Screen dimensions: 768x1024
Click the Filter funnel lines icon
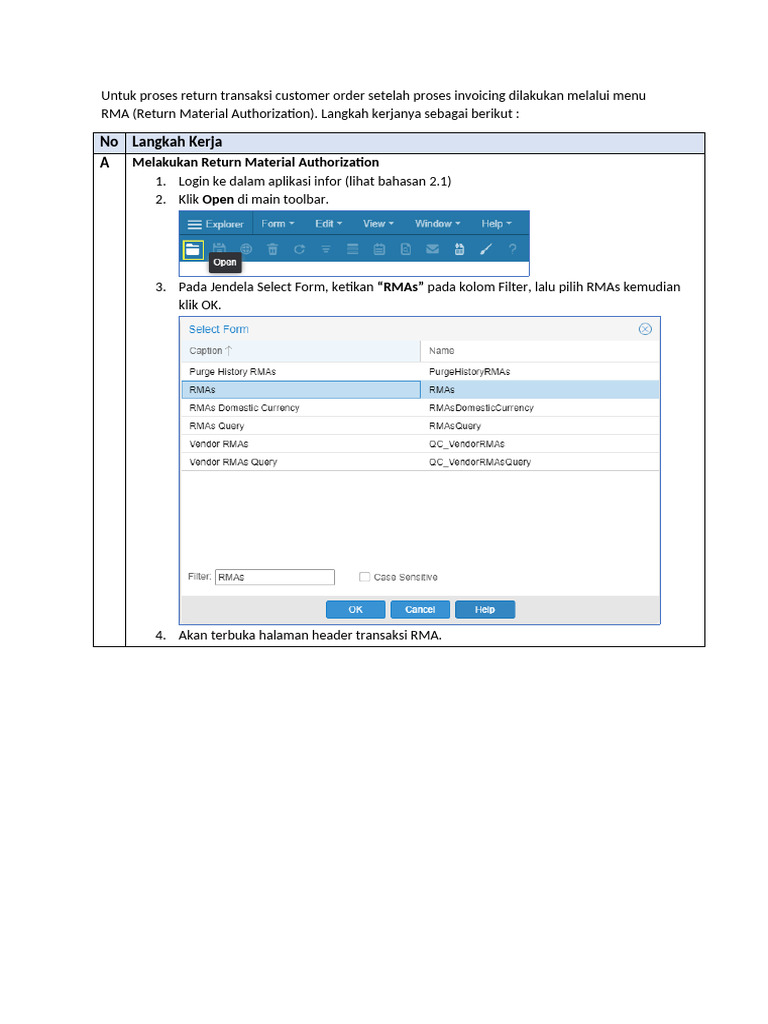tap(326, 249)
